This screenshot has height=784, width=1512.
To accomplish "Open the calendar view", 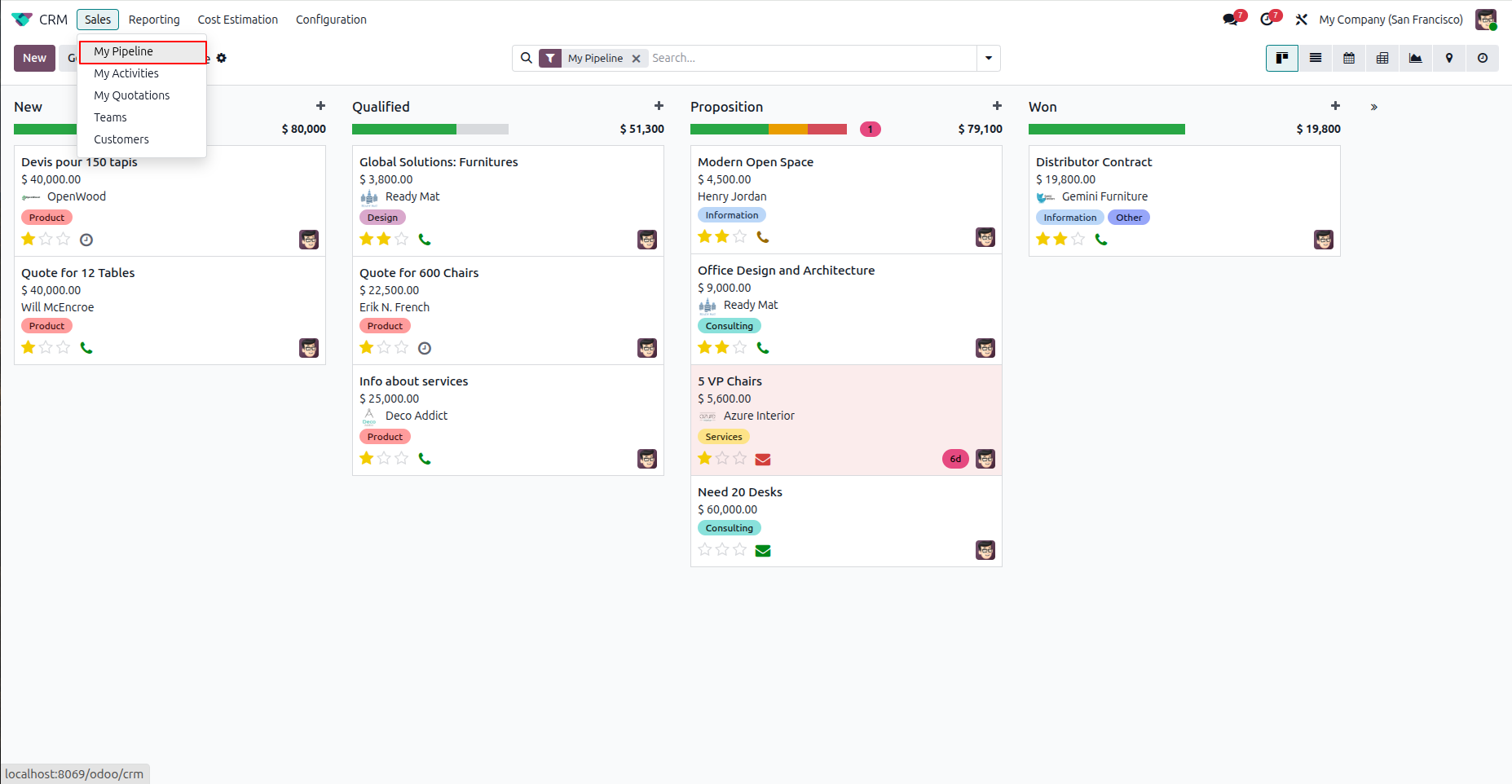I will pos(1349,58).
